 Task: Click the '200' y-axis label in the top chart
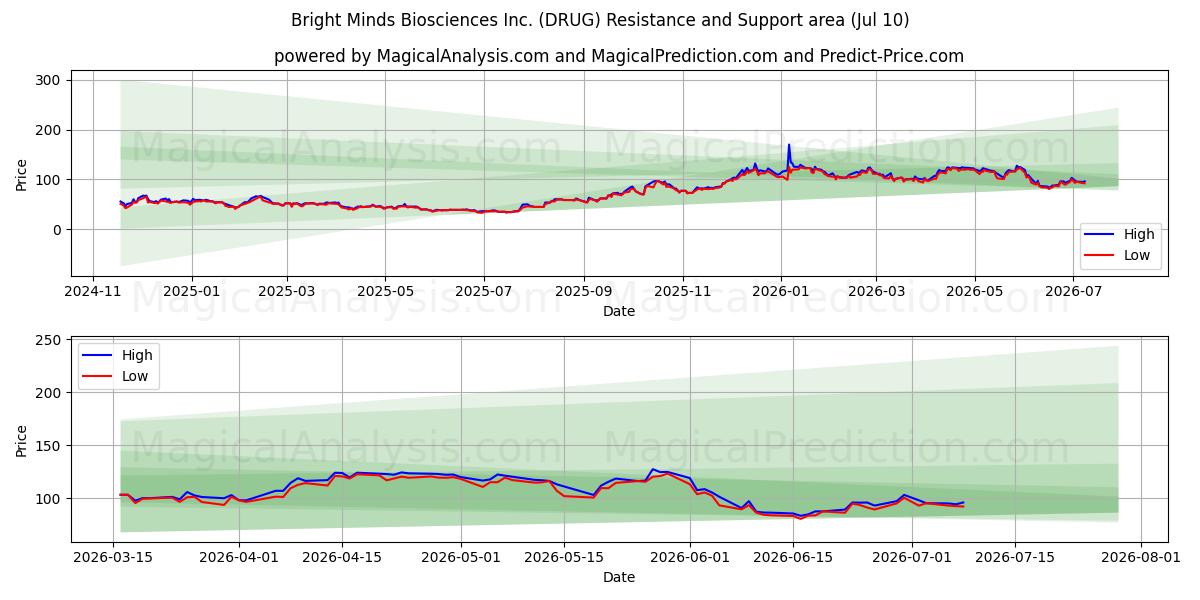[x=50, y=130]
